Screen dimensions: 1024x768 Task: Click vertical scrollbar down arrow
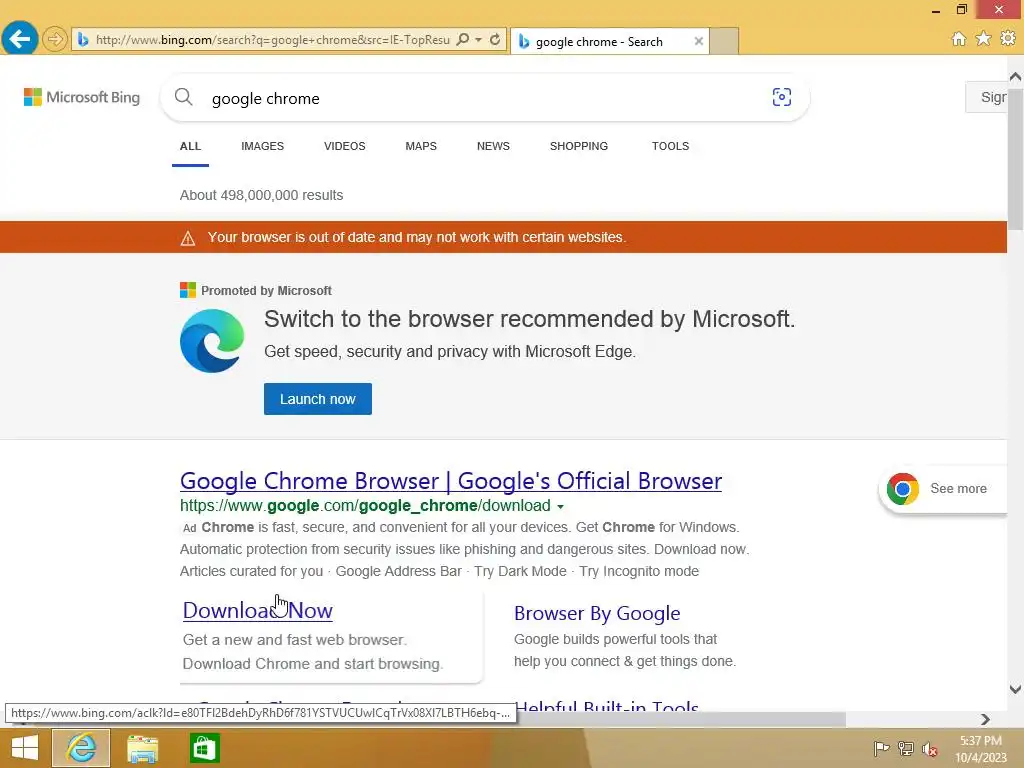point(1015,689)
